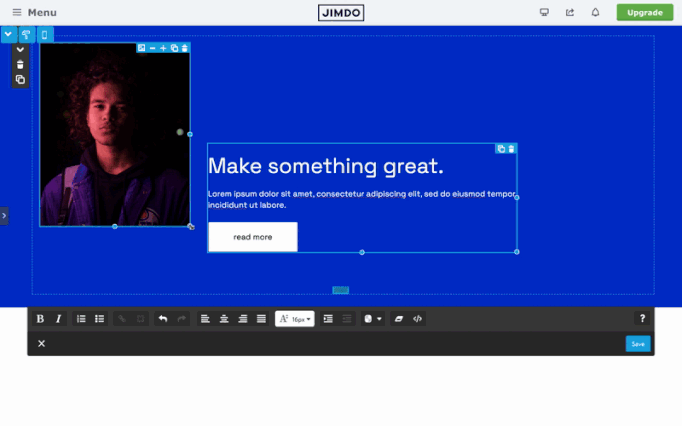
Task: Click the blue Save button
Action: point(638,344)
